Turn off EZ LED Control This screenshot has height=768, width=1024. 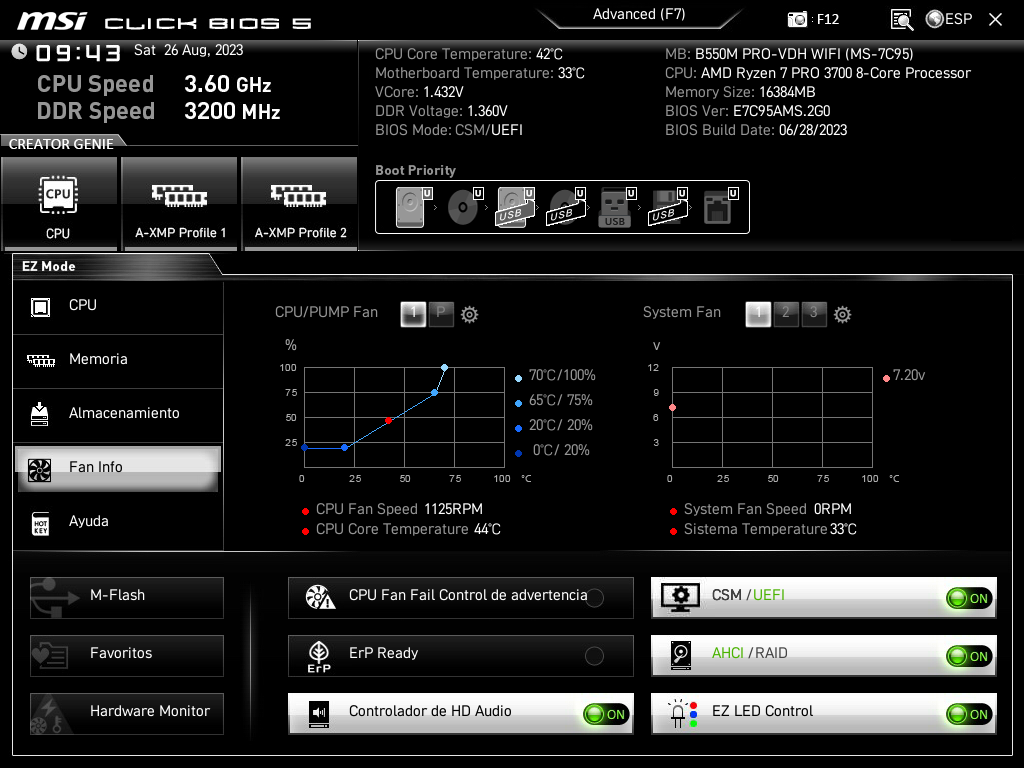click(x=969, y=714)
